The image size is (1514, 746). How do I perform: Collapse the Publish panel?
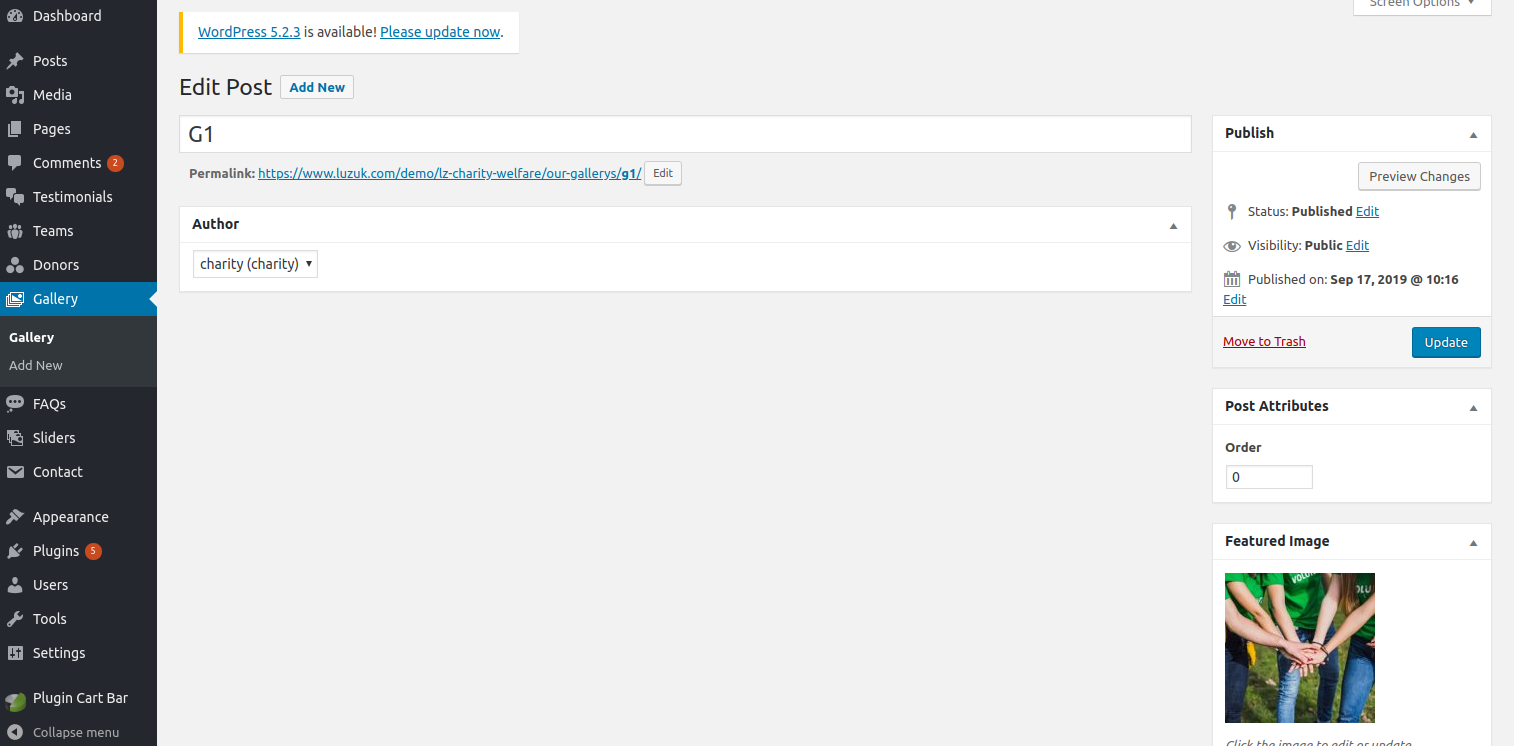(x=1473, y=134)
